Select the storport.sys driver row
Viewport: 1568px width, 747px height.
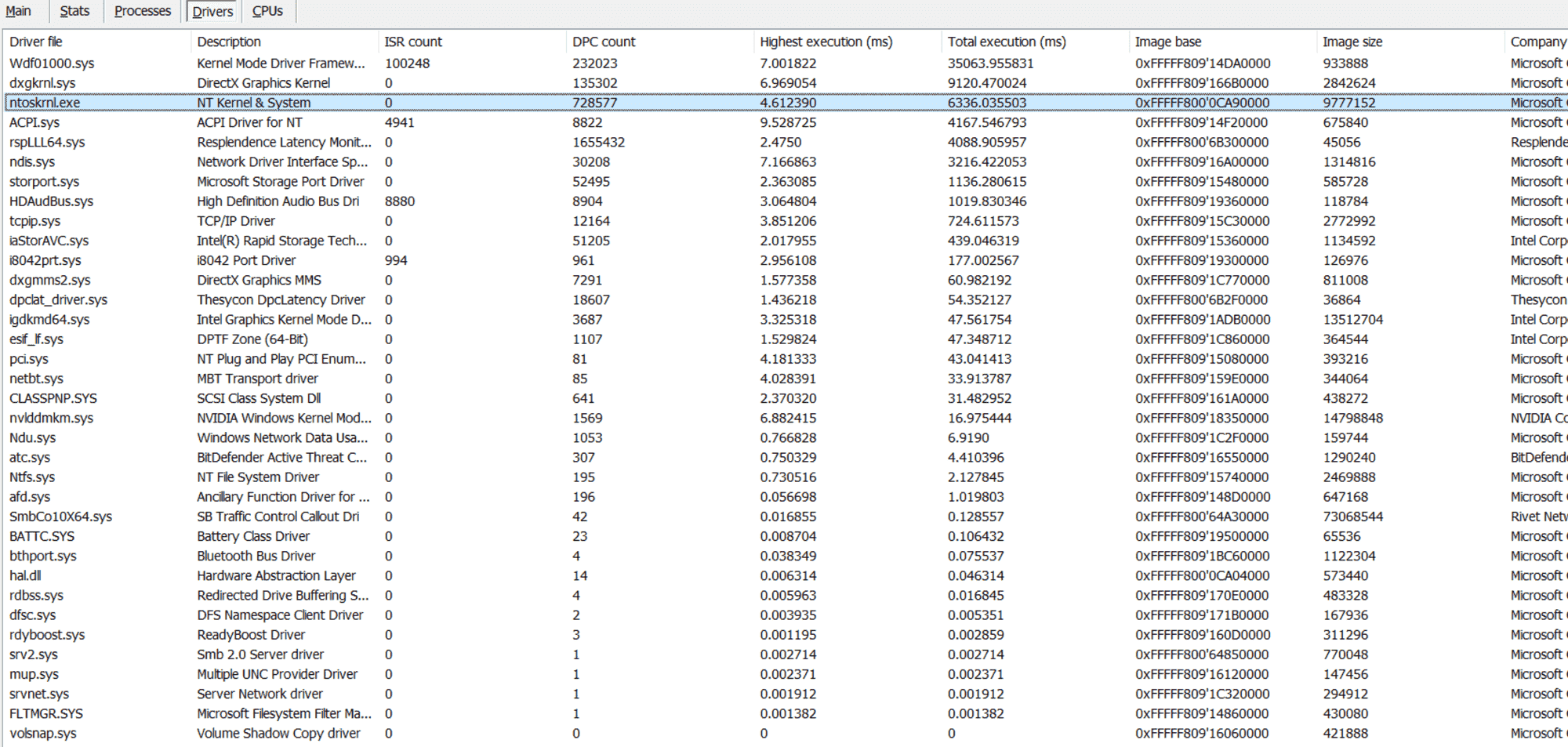pyautogui.click(x=786, y=181)
